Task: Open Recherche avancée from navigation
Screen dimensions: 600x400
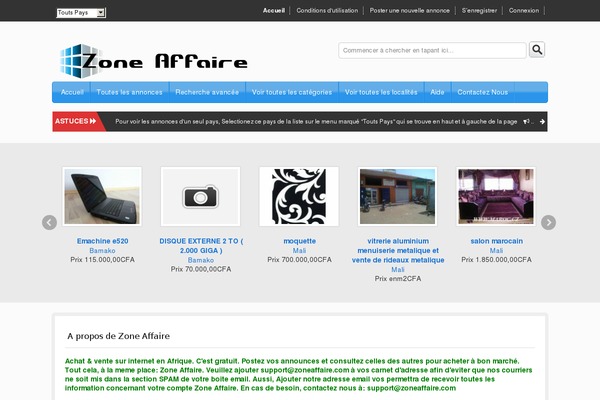Action: (x=207, y=92)
